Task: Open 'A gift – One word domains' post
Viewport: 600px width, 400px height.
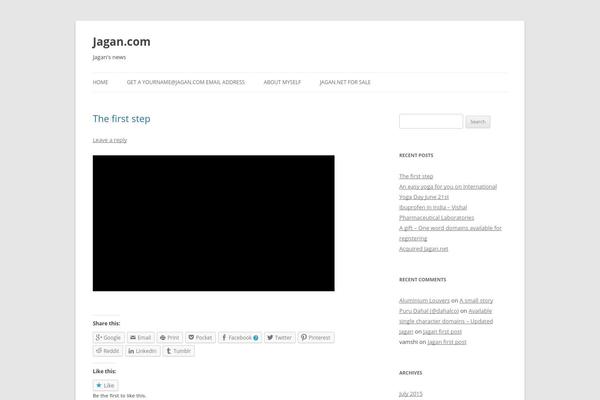Action: [x=450, y=233]
